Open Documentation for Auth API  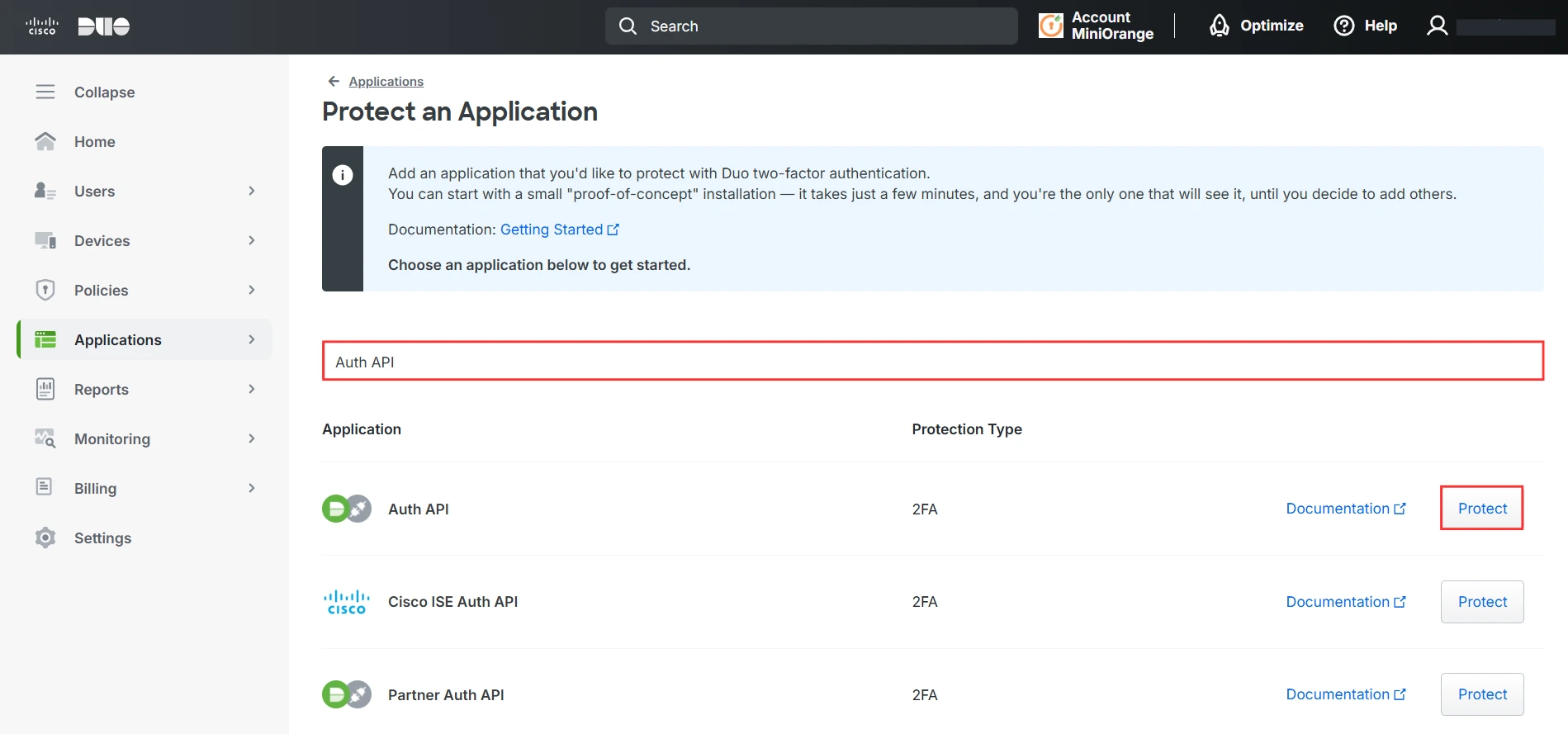pyautogui.click(x=1346, y=509)
